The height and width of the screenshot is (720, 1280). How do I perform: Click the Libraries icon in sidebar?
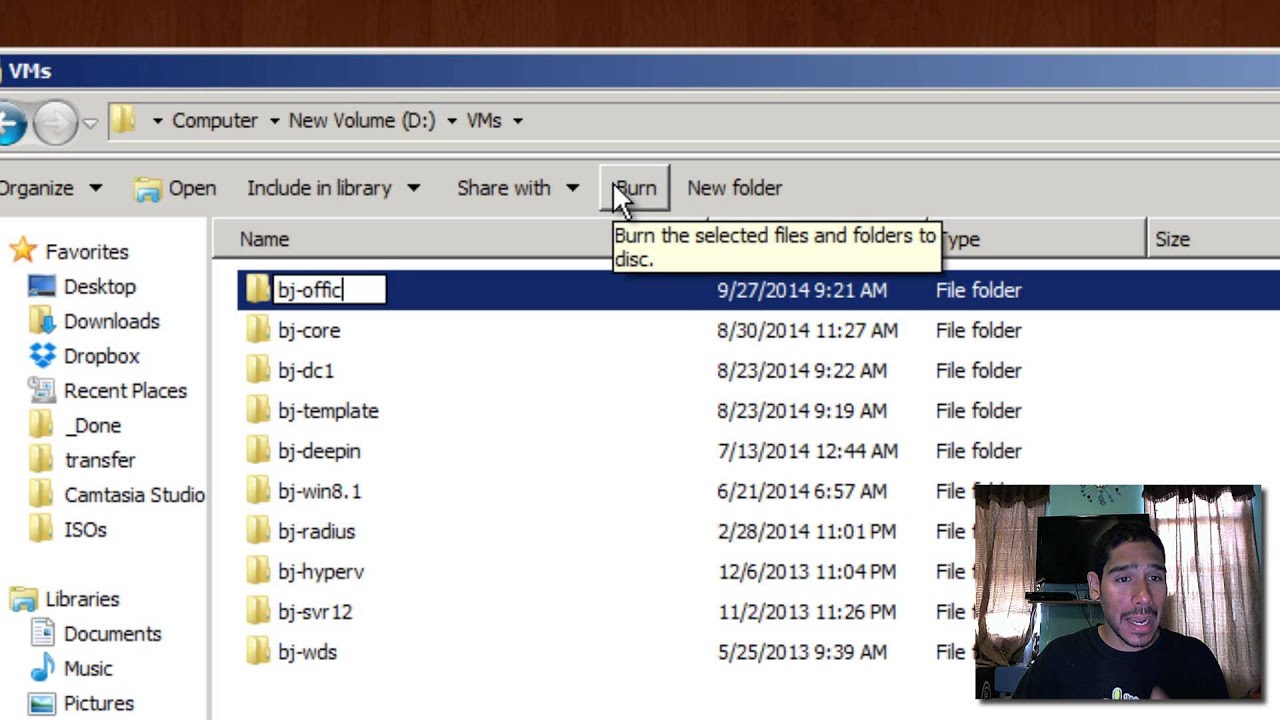(23, 599)
